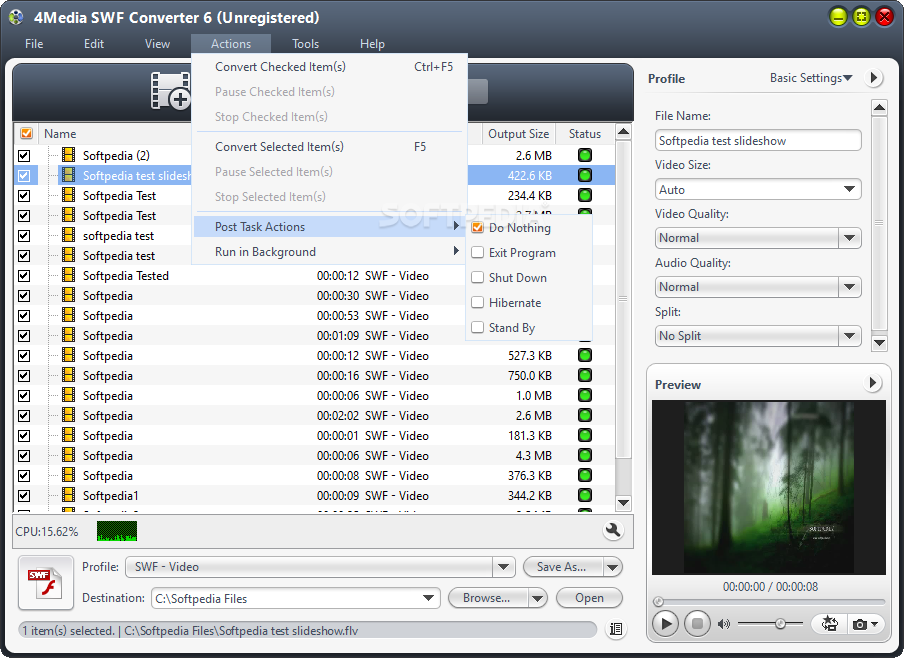The height and width of the screenshot is (658, 904).
Task: Open the Edit menu
Action: tap(94, 44)
